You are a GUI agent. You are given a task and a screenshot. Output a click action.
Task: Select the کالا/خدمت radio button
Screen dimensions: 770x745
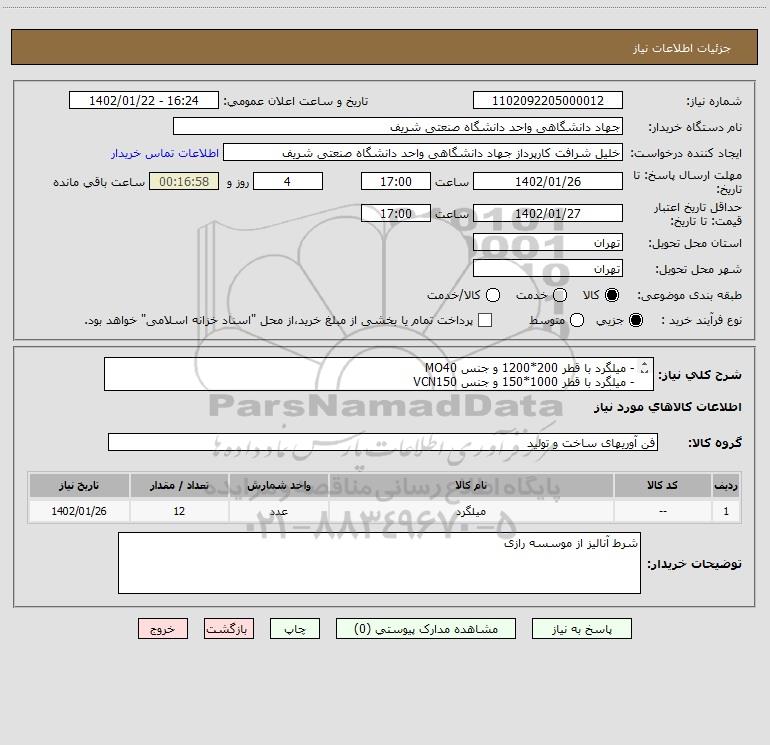(x=493, y=295)
